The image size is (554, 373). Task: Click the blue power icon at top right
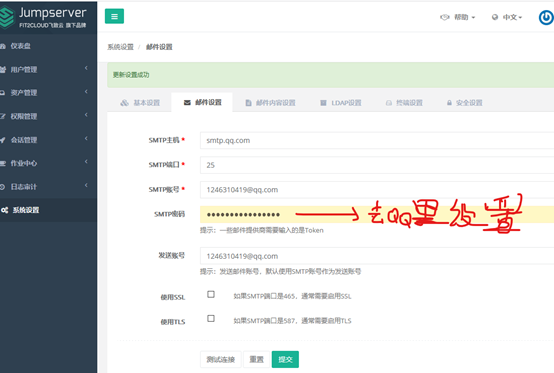click(x=546, y=17)
